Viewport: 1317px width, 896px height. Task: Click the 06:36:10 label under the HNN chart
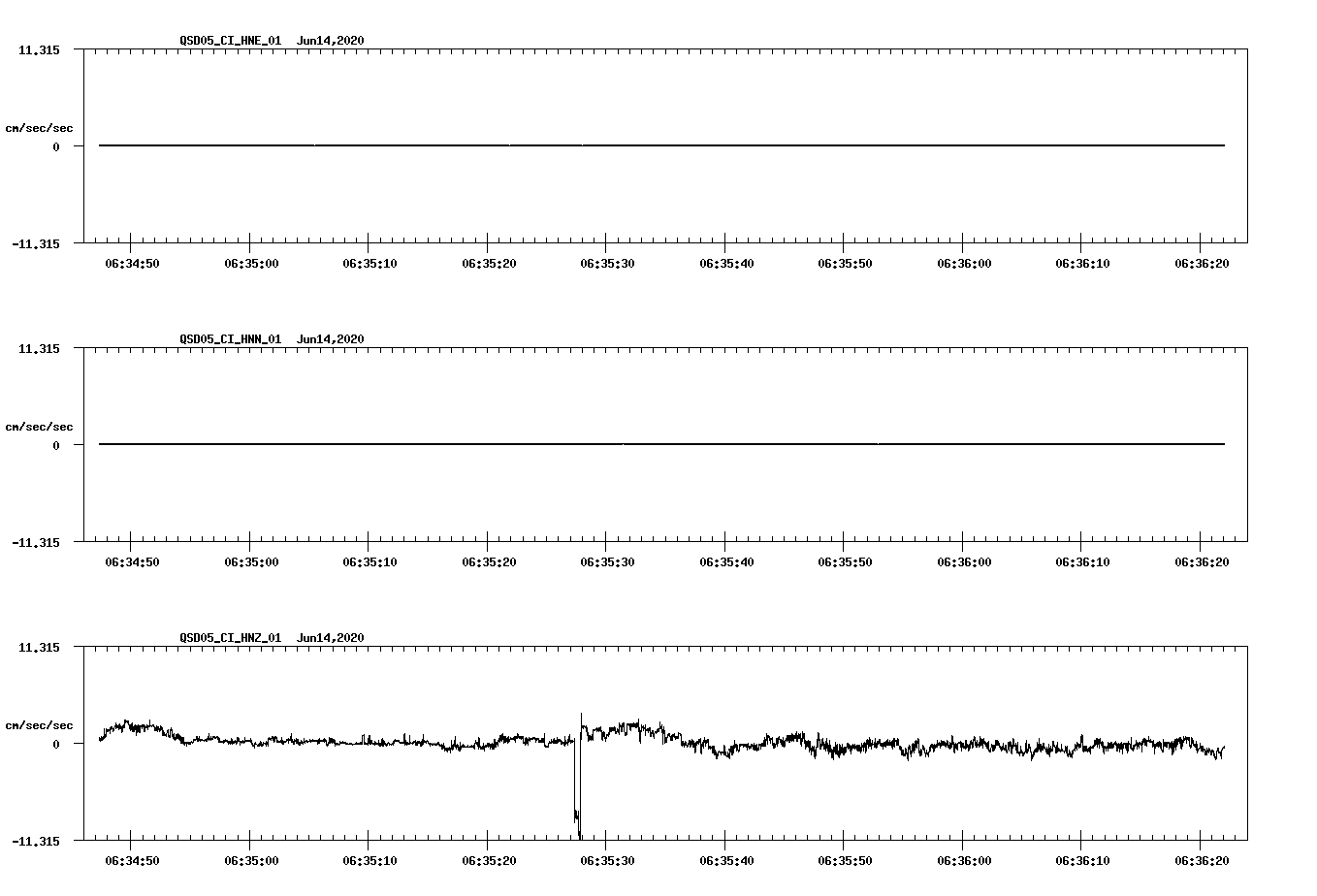coord(1082,562)
